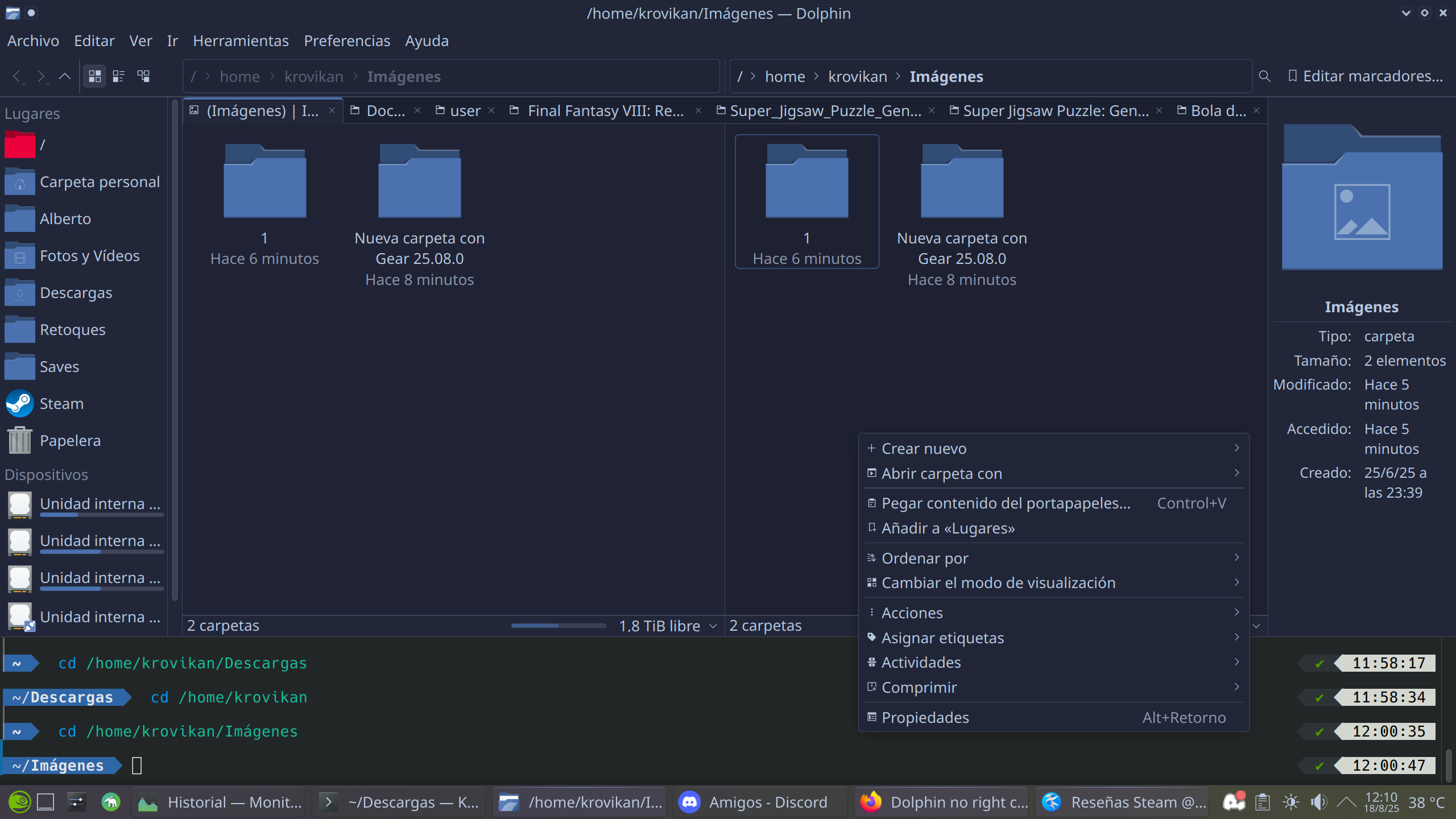
Task: Select Propiedades in context menu
Action: tap(925, 718)
